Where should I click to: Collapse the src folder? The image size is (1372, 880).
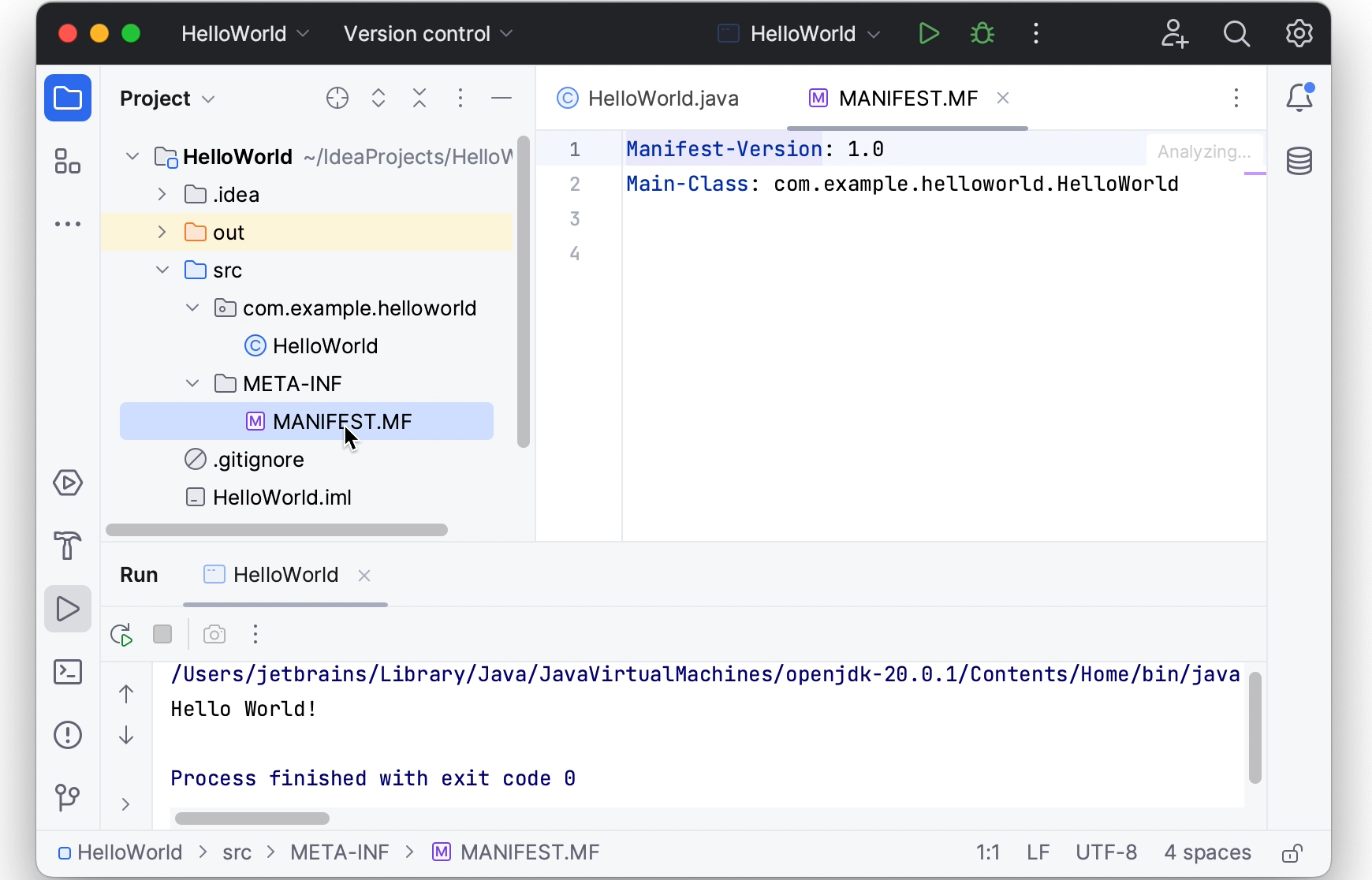(x=162, y=269)
